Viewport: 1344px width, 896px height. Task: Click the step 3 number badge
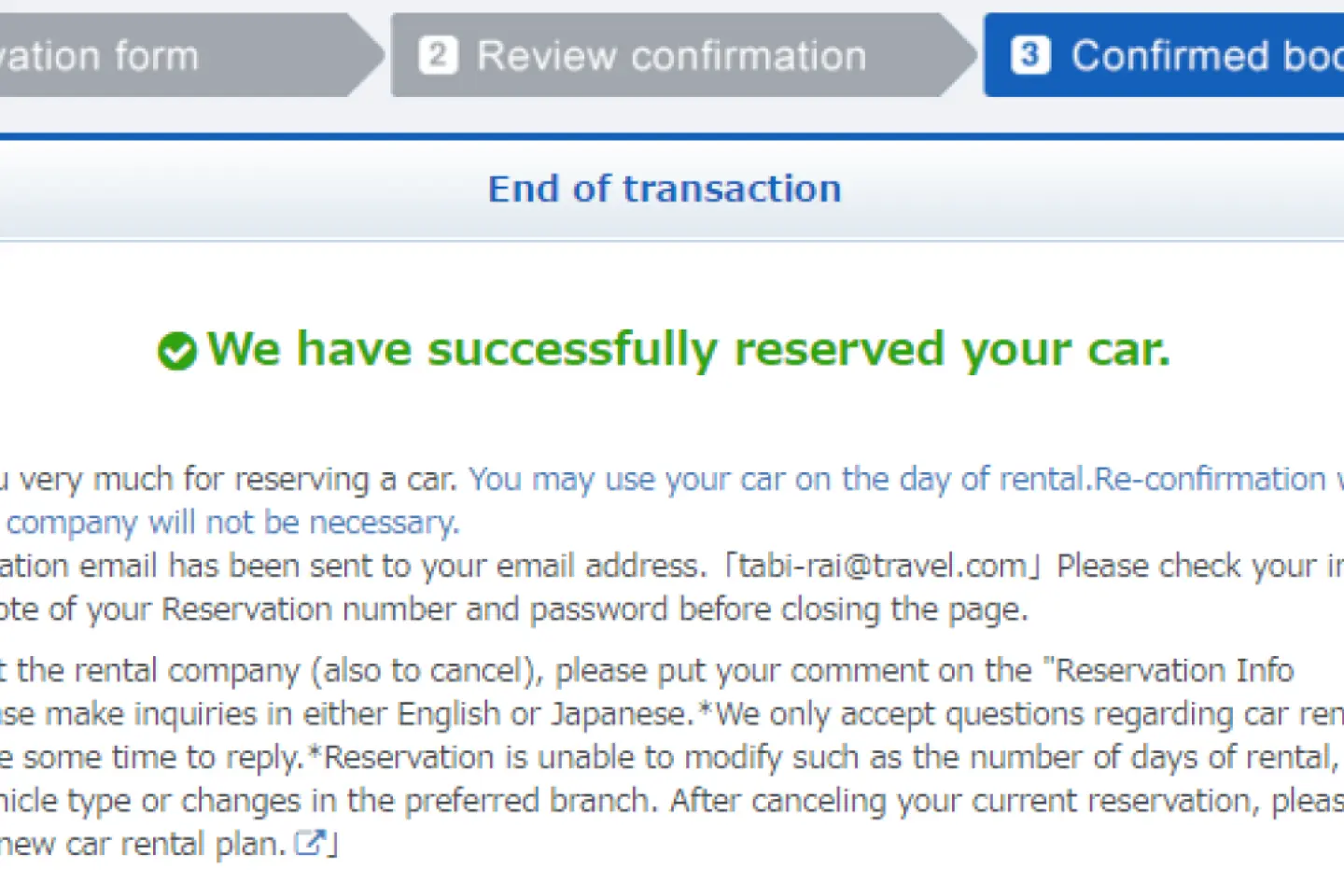(x=1030, y=55)
